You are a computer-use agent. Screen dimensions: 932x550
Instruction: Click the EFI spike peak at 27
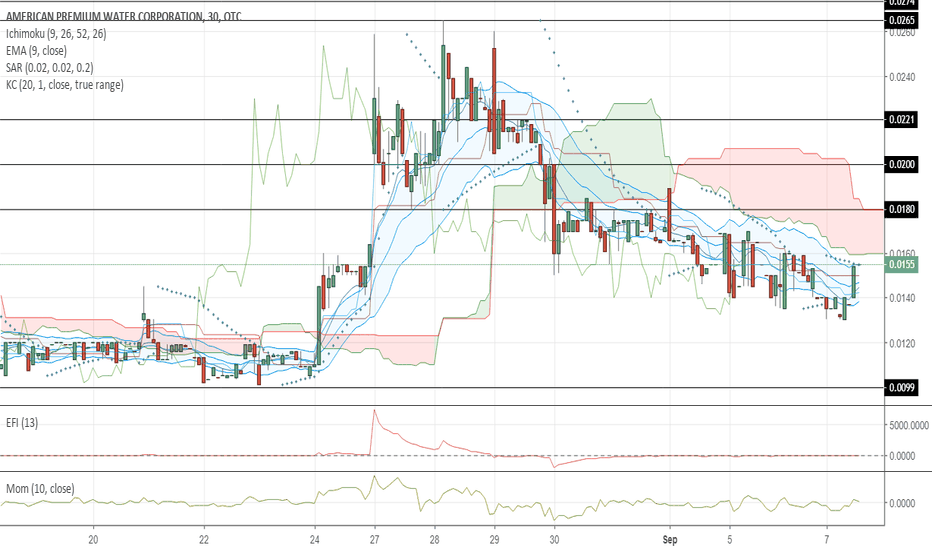tap(374, 410)
